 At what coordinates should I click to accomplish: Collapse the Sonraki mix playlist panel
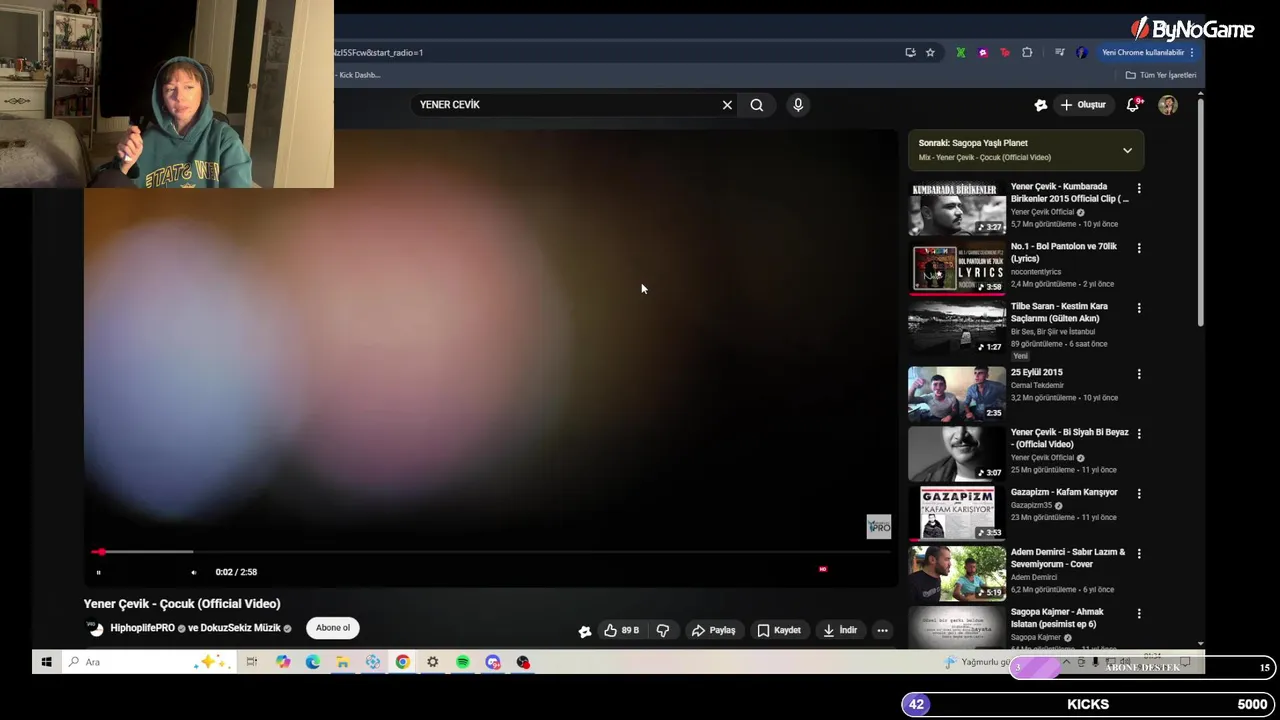pos(1127,151)
